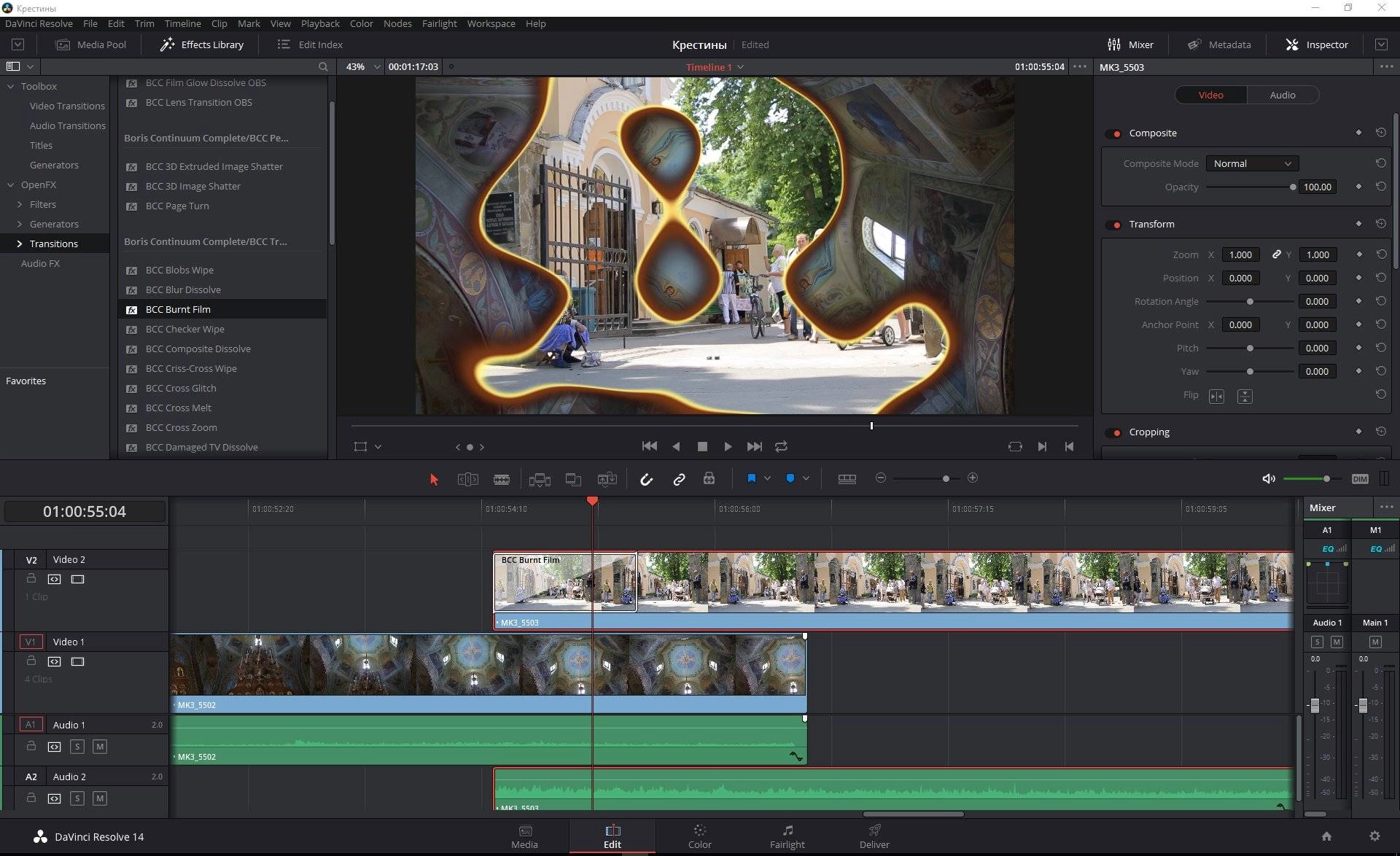
Task: Open the Mixer panel button
Action: coord(1130,44)
